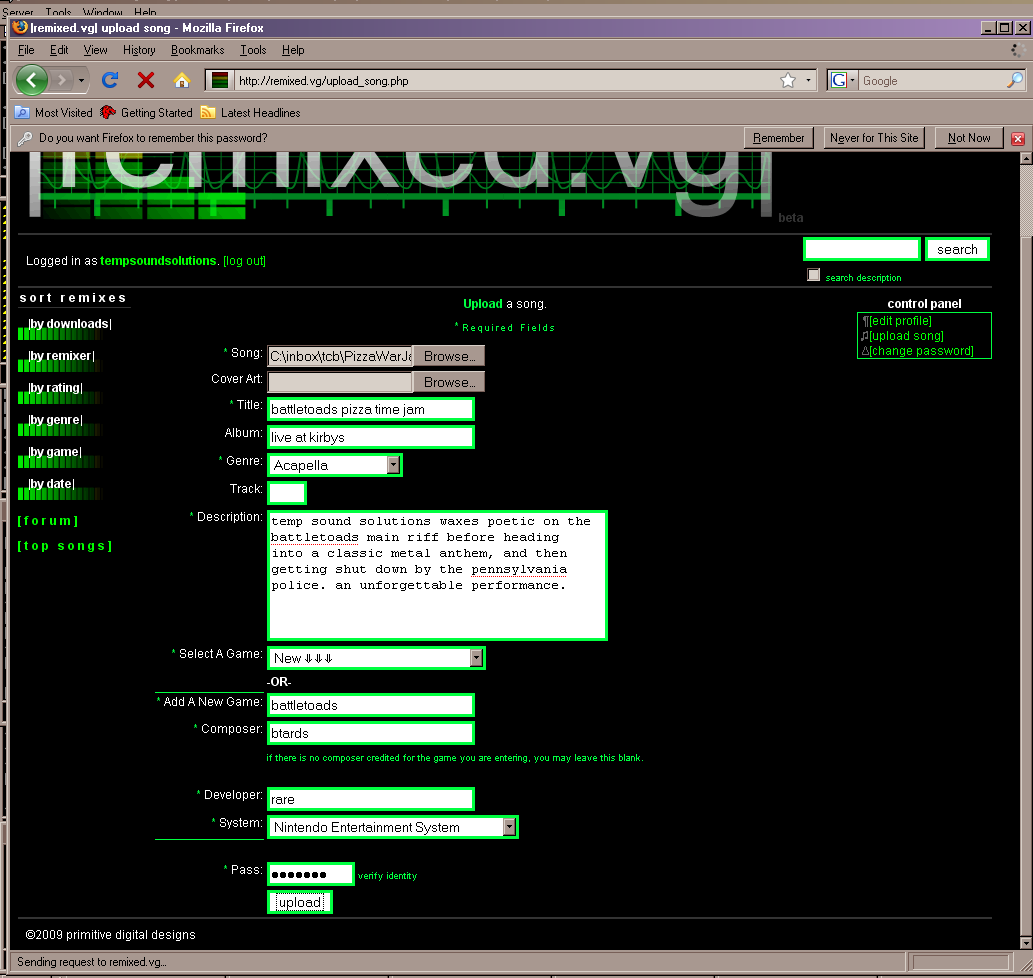Open the top songs link
Screen dimensions: 1033x978
point(65,546)
